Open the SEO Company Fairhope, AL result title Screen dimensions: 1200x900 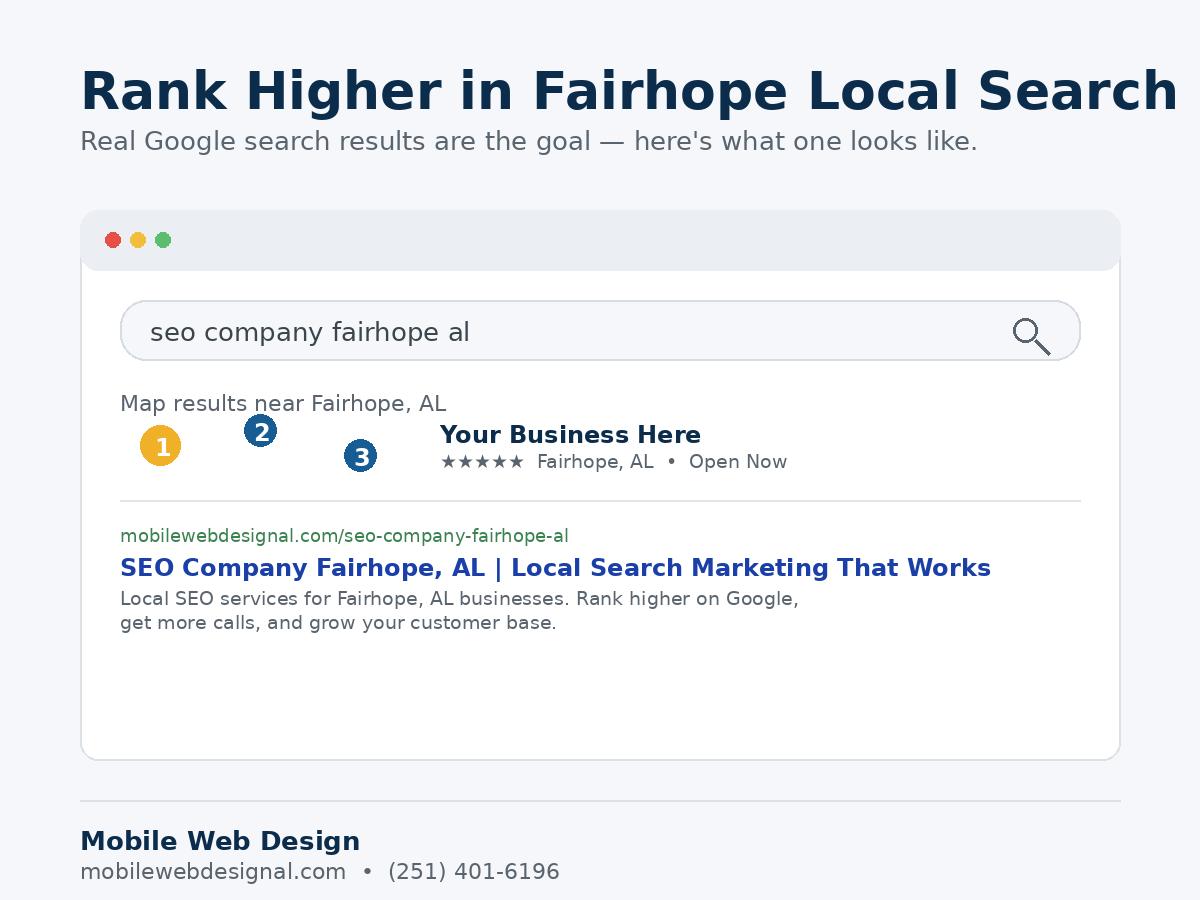coord(555,568)
